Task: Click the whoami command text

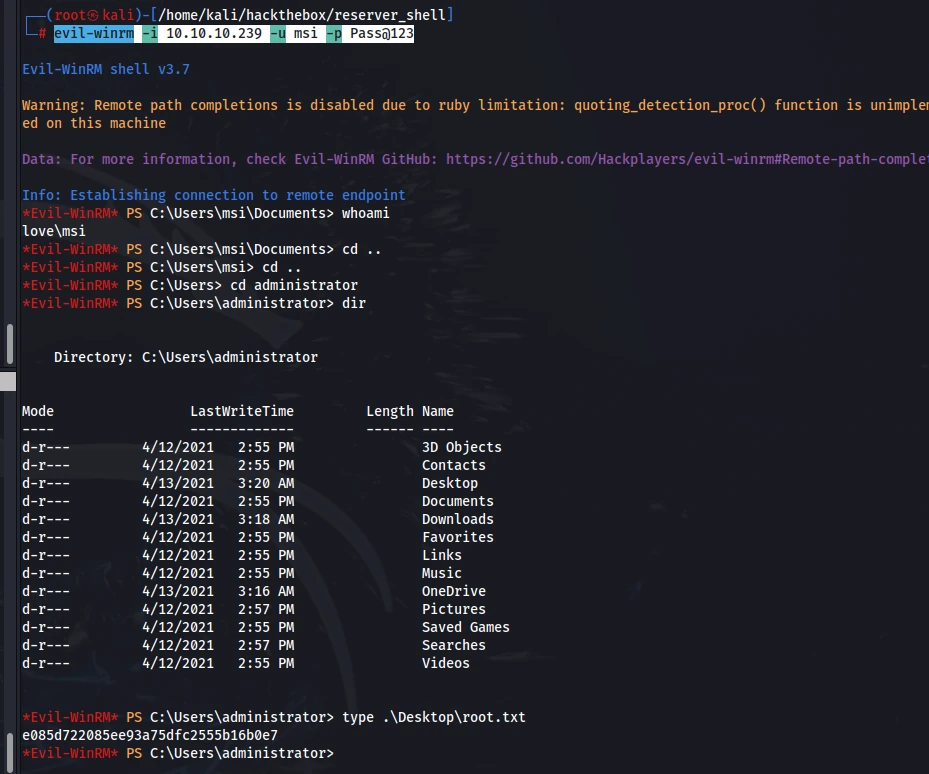Action: coord(366,213)
